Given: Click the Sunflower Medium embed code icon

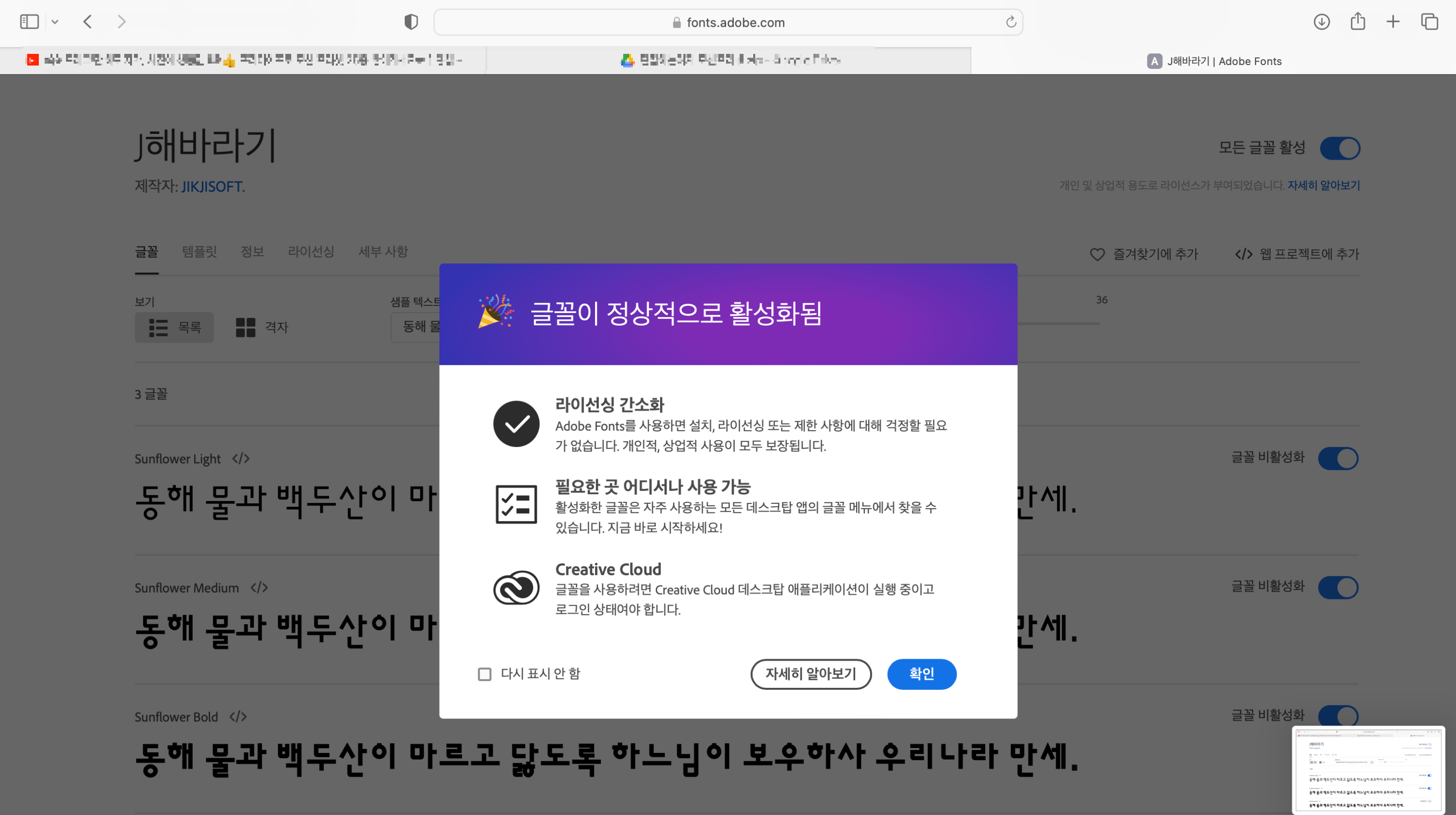Looking at the screenshot, I should [x=259, y=588].
